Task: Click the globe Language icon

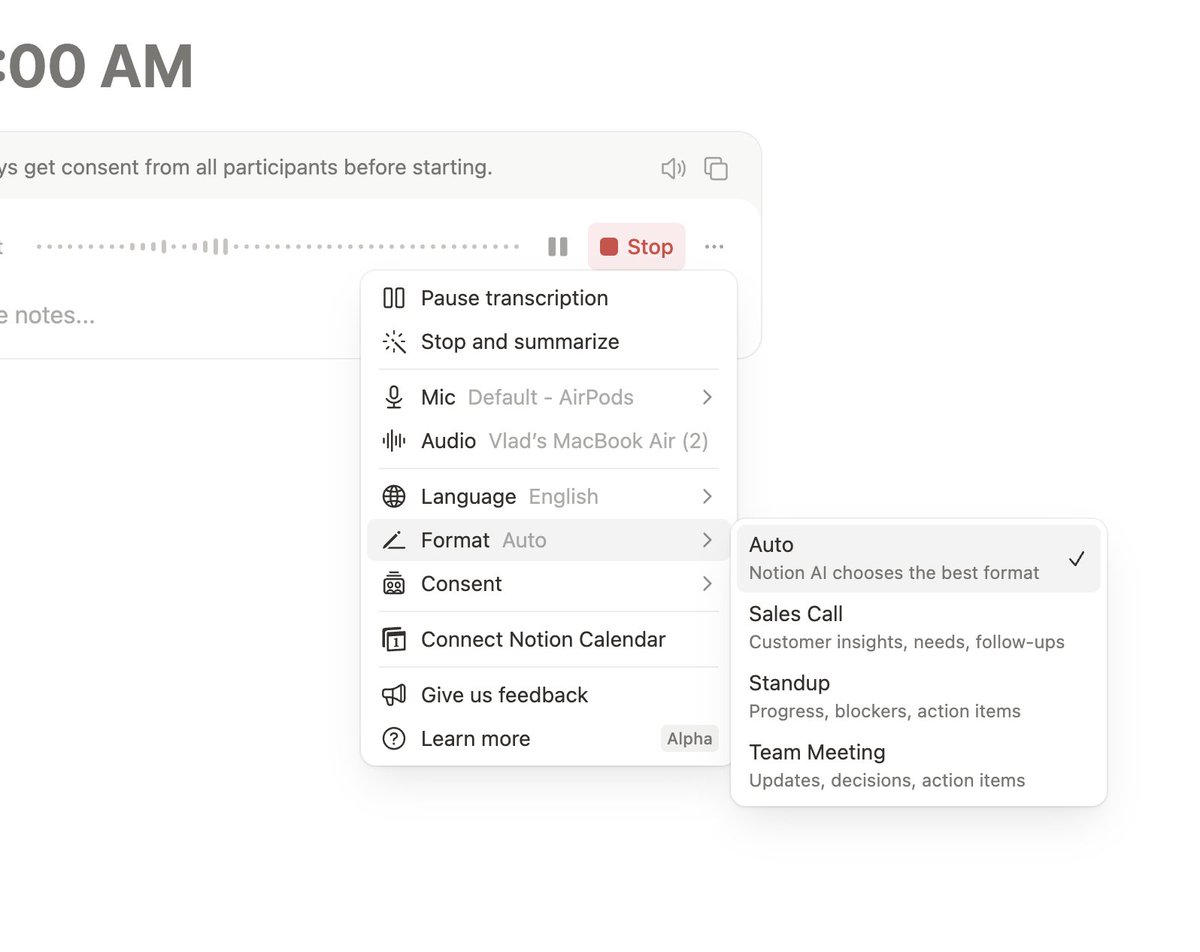Action: coord(394,497)
